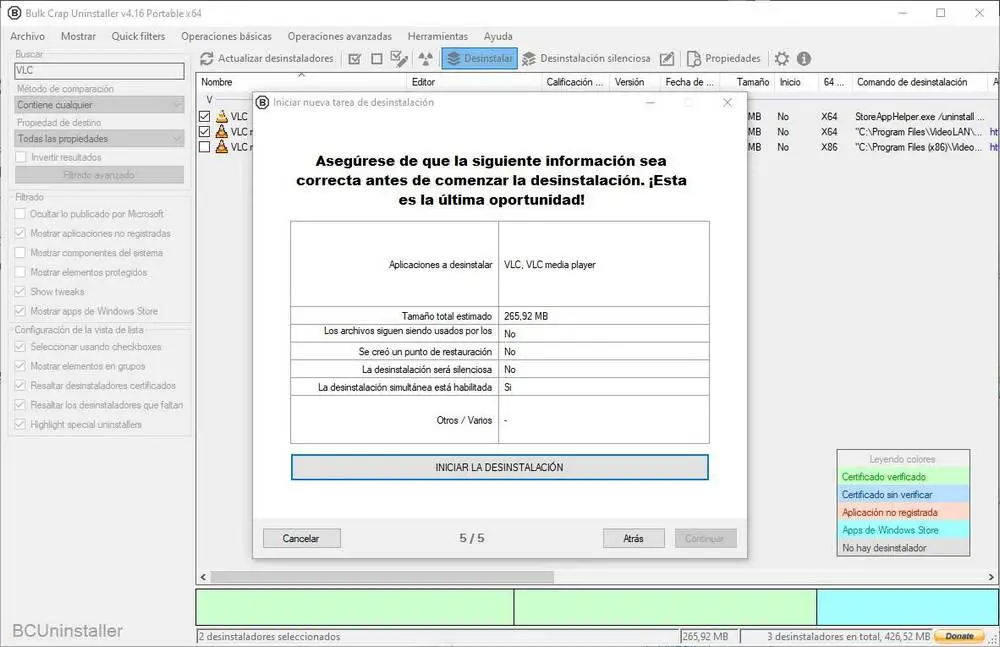This screenshot has height=647, width=1000.
Task: Open the Operaciones básicas menu
Action: click(x=226, y=36)
